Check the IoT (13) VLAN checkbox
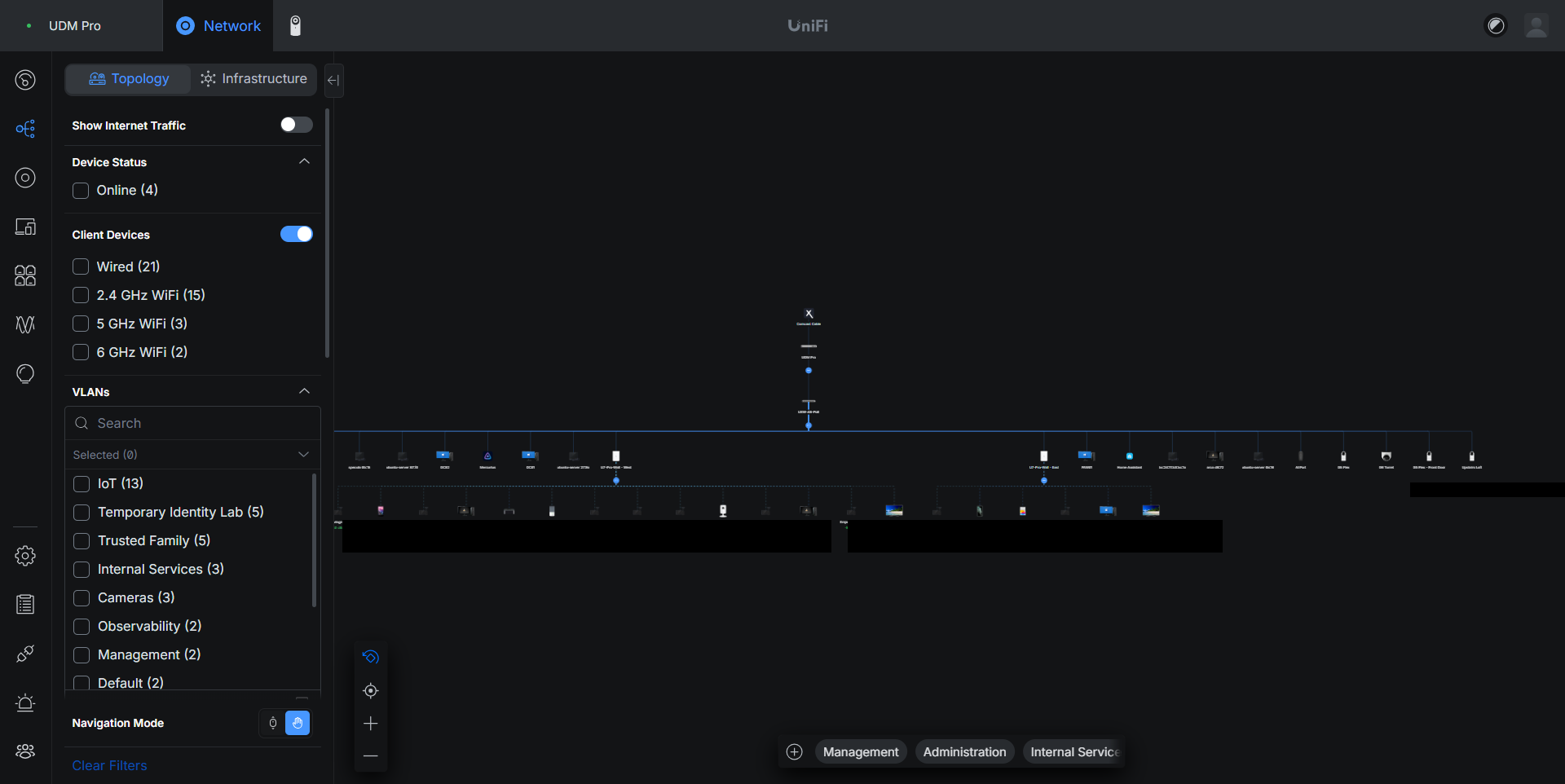Viewport: 1565px width, 784px height. pos(82,484)
